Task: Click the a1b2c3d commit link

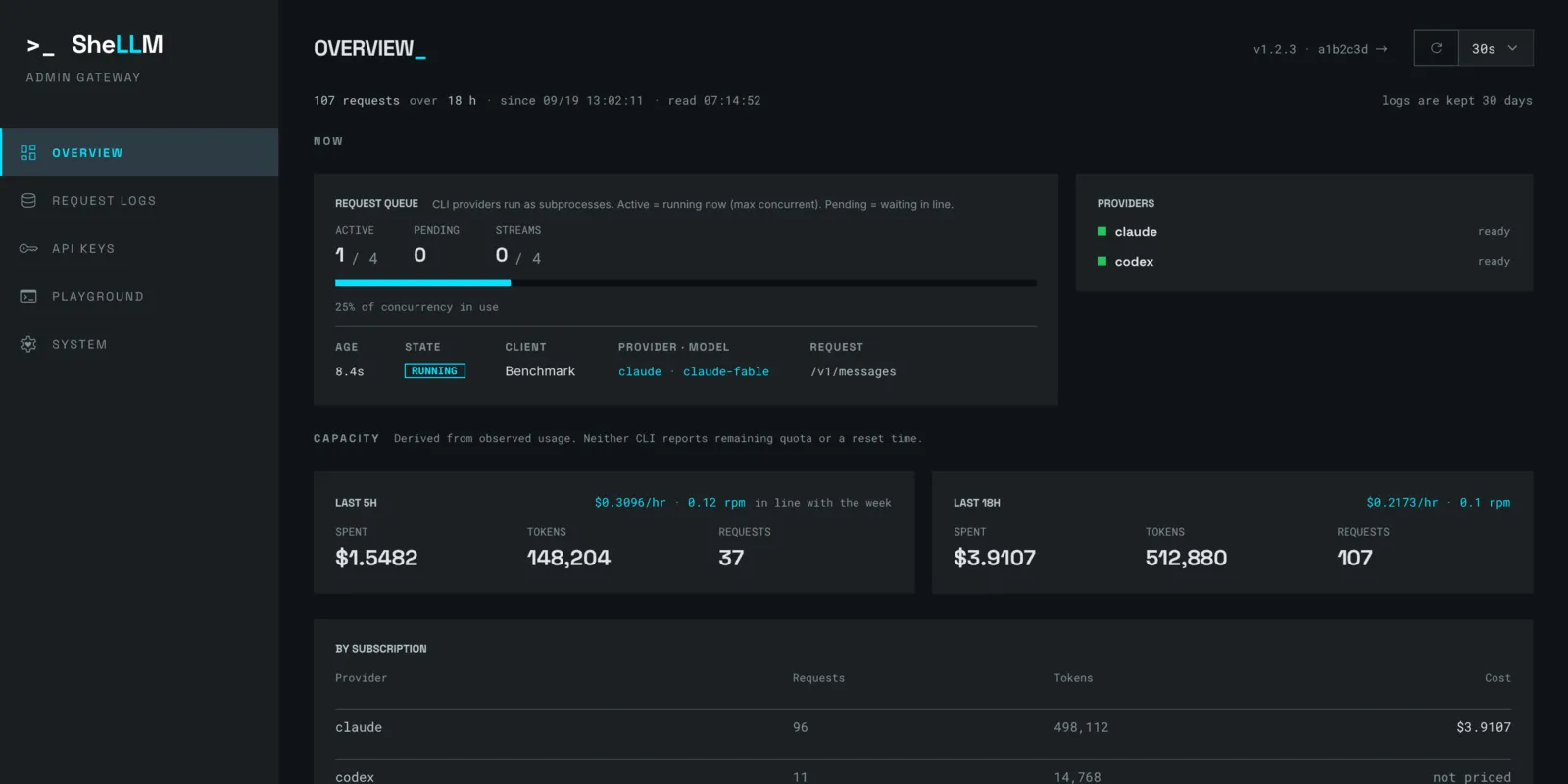Action: 1343,49
